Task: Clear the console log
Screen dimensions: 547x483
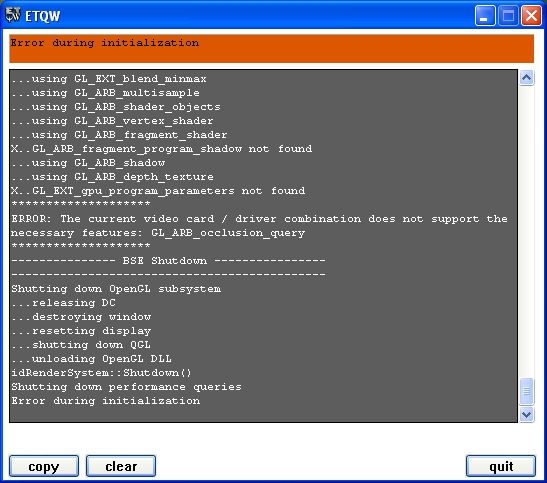Action: [121, 466]
